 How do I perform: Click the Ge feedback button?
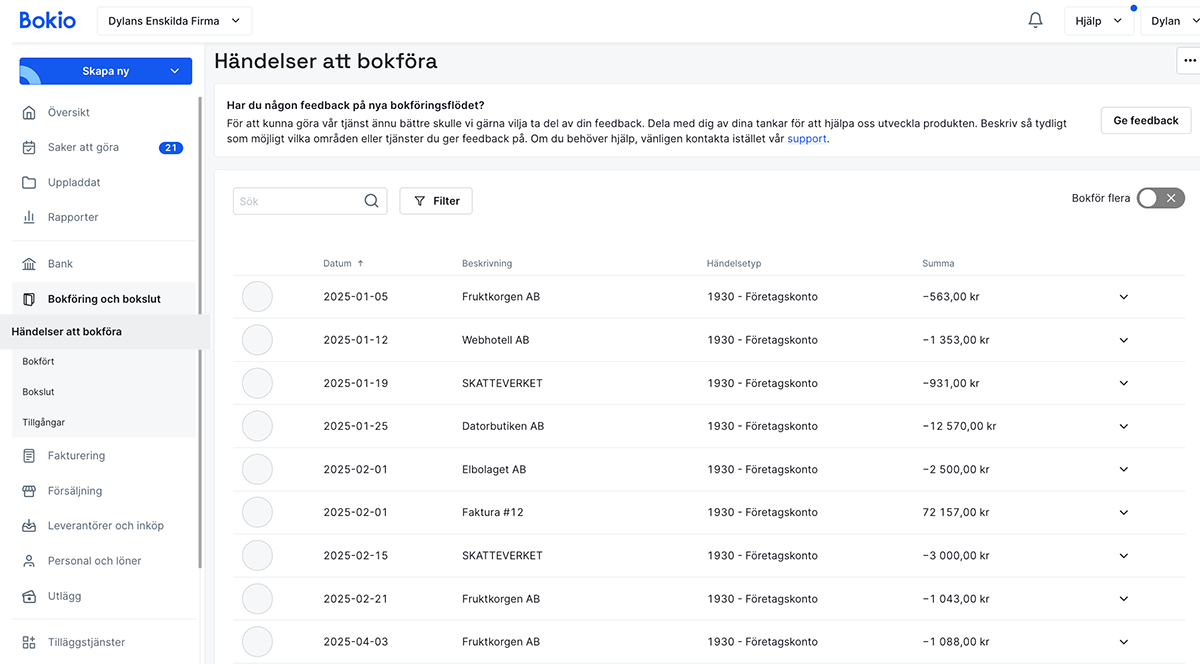pyautogui.click(x=1145, y=120)
